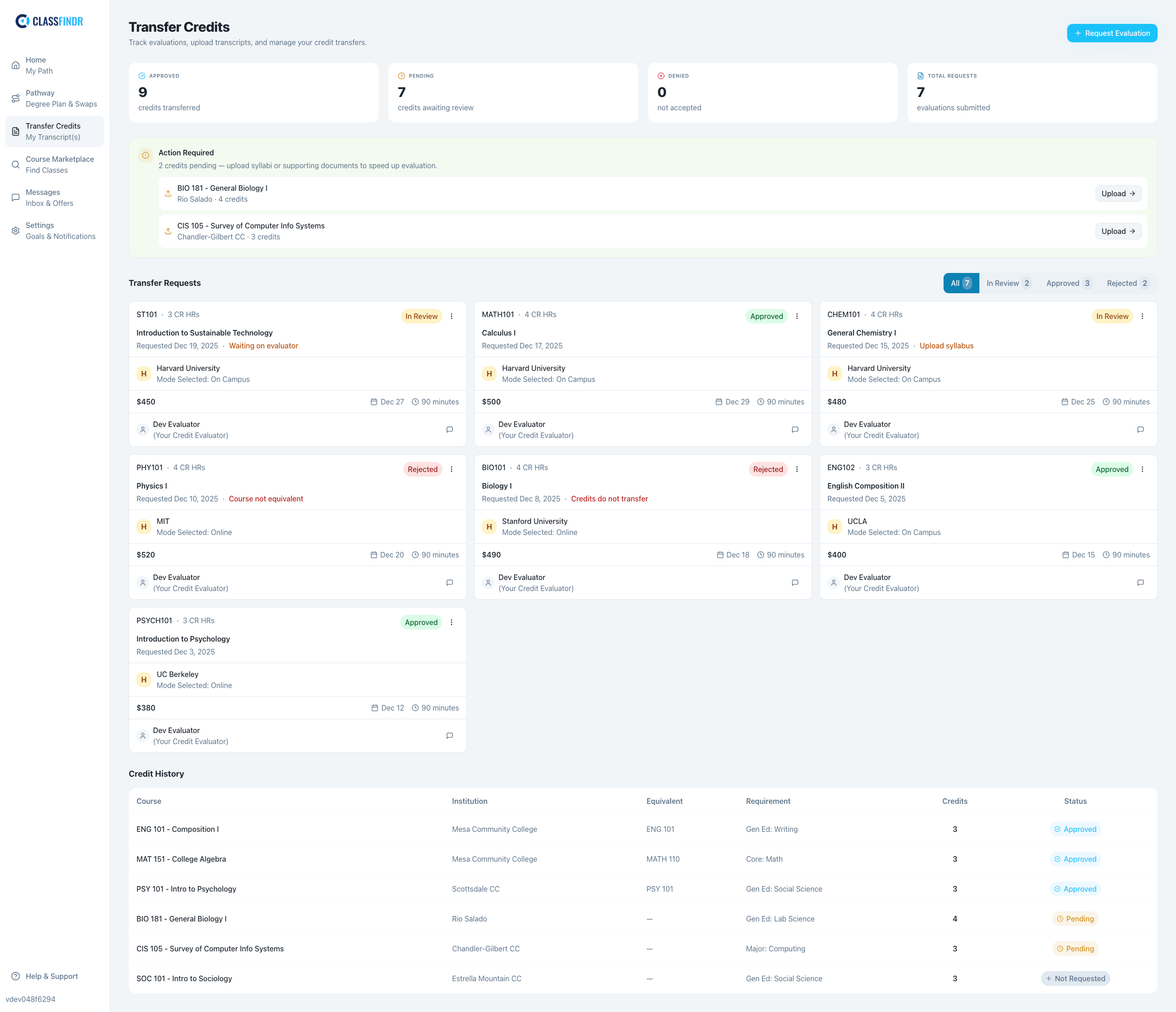Viewport: 1176px width, 1012px height.
Task: Open message icon on English Composition II card
Action: 1140,582
